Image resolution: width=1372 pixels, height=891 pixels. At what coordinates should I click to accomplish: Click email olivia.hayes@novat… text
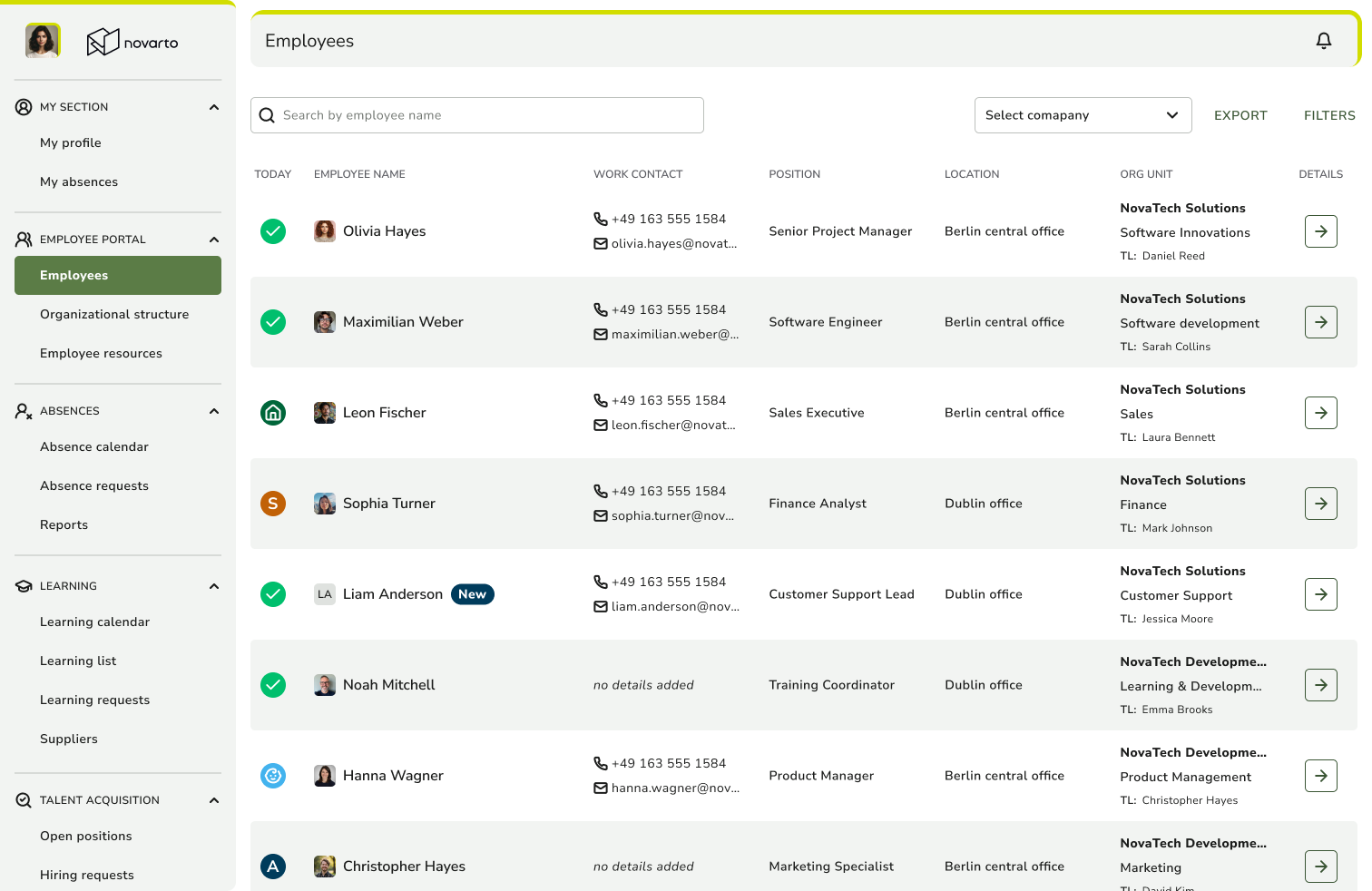coord(674,243)
